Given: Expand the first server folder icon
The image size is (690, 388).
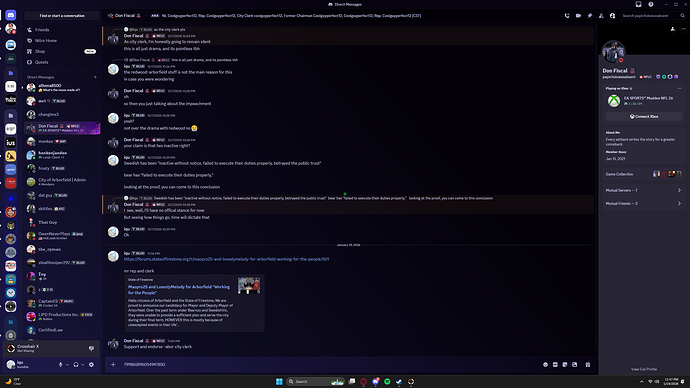Looking at the screenshot, I should coord(11,73).
